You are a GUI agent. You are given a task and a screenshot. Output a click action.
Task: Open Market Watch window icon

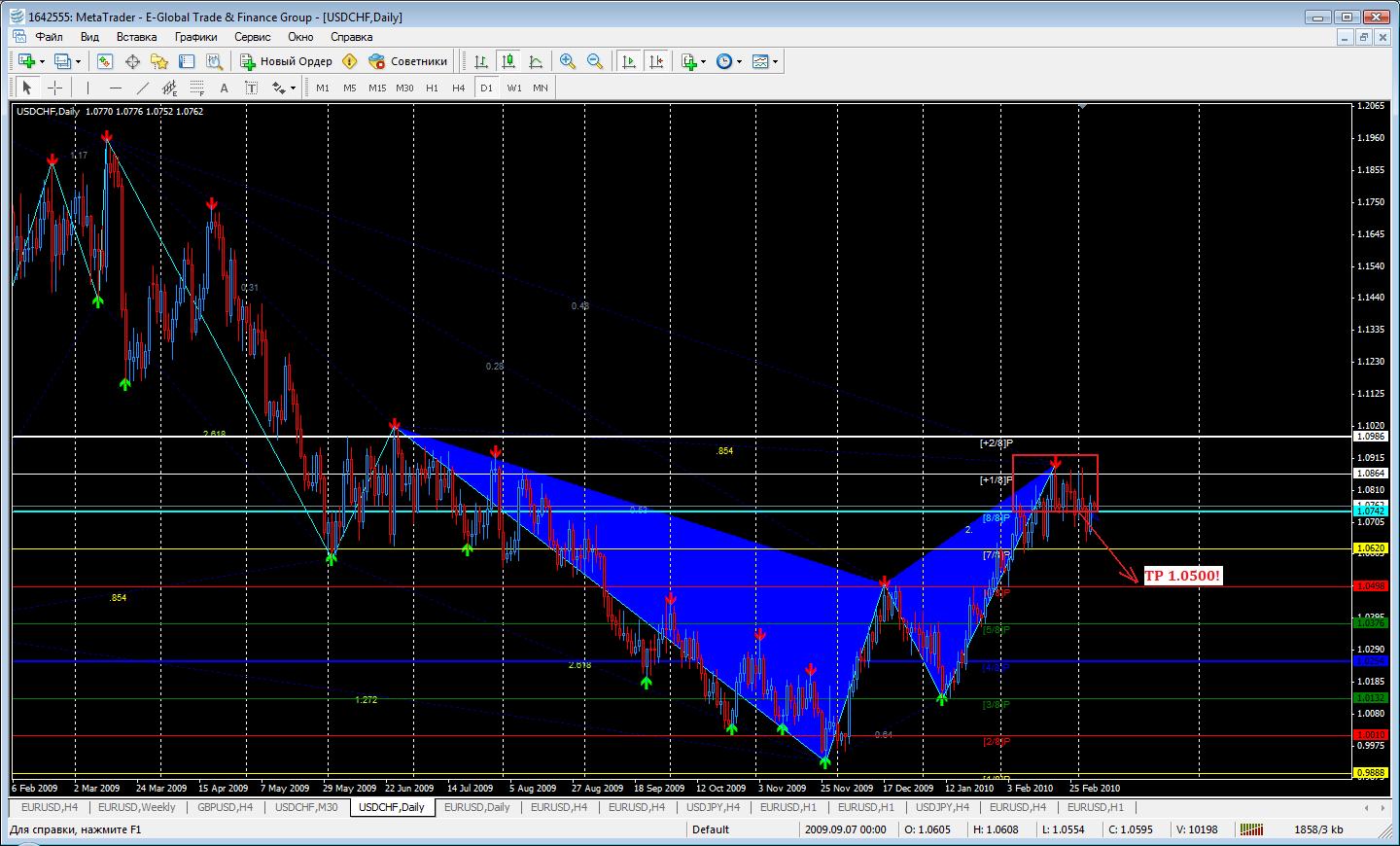click(x=105, y=61)
